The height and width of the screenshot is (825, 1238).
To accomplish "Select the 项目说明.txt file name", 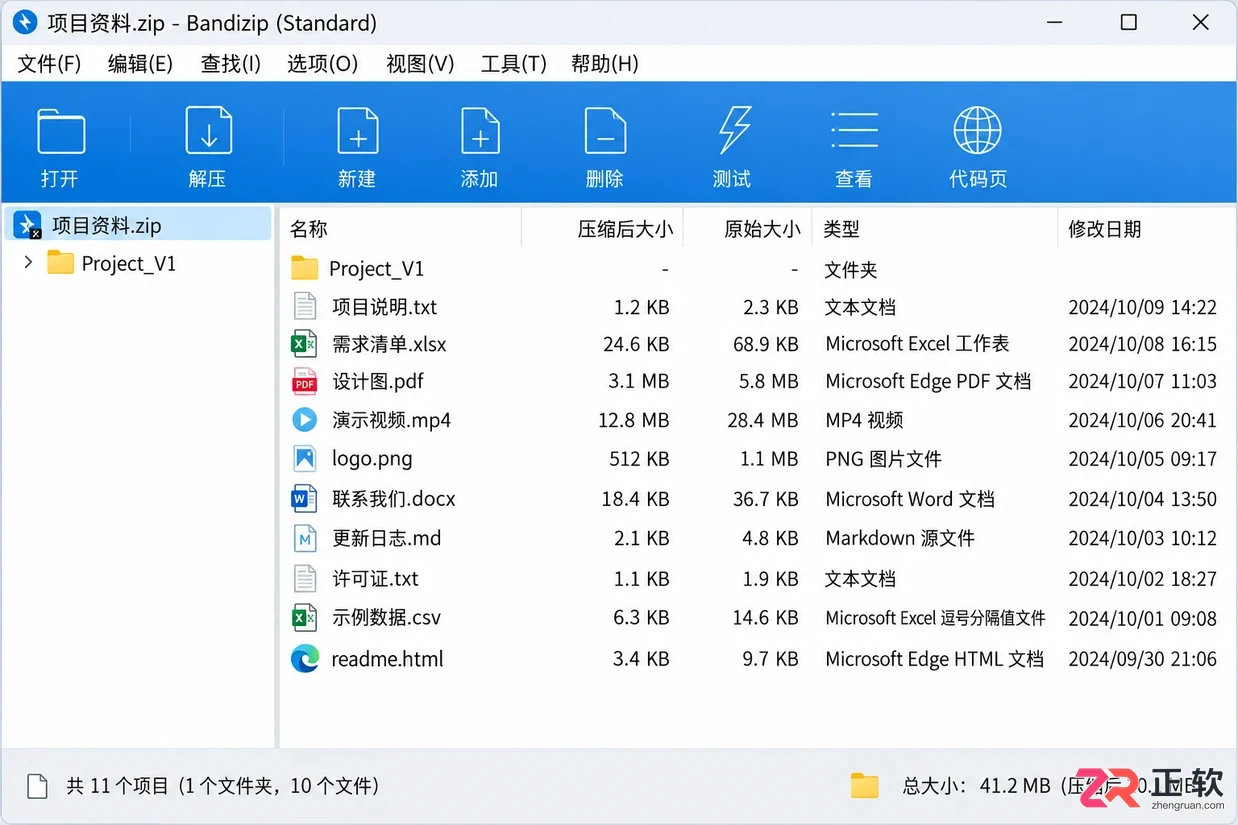I will click(x=385, y=307).
